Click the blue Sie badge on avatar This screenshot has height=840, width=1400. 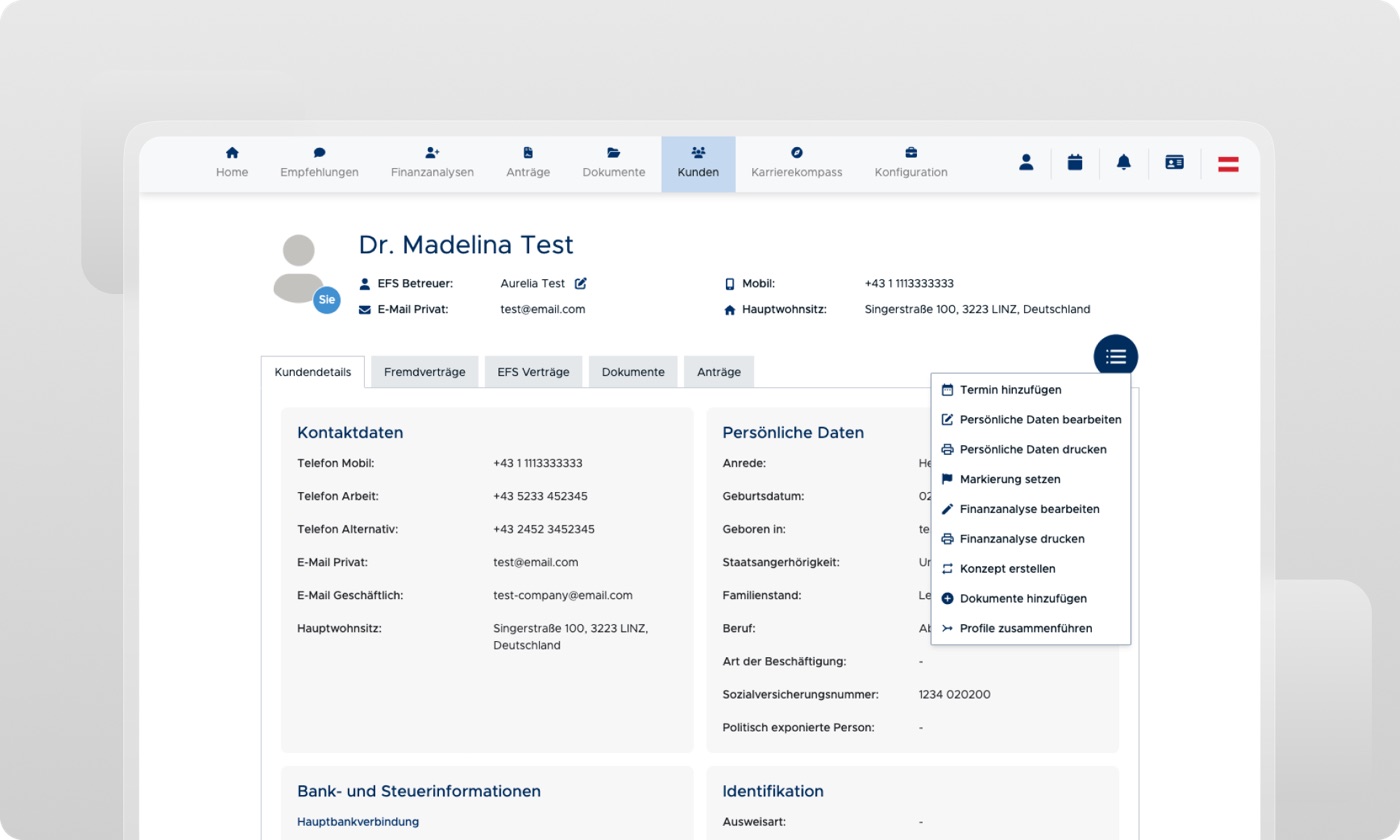326,300
